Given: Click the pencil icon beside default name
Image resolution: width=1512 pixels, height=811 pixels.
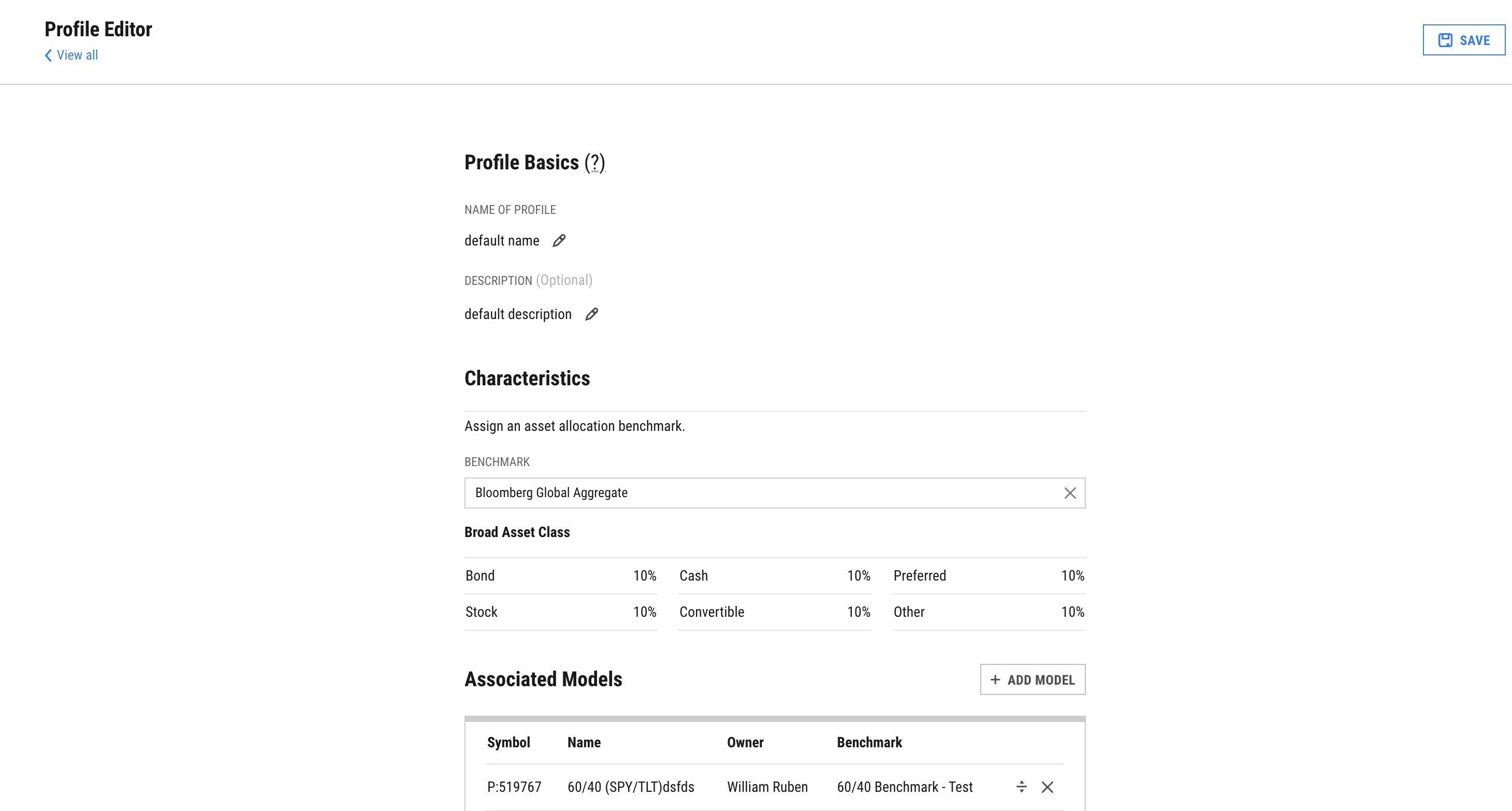Looking at the screenshot, I should (559, 241).
